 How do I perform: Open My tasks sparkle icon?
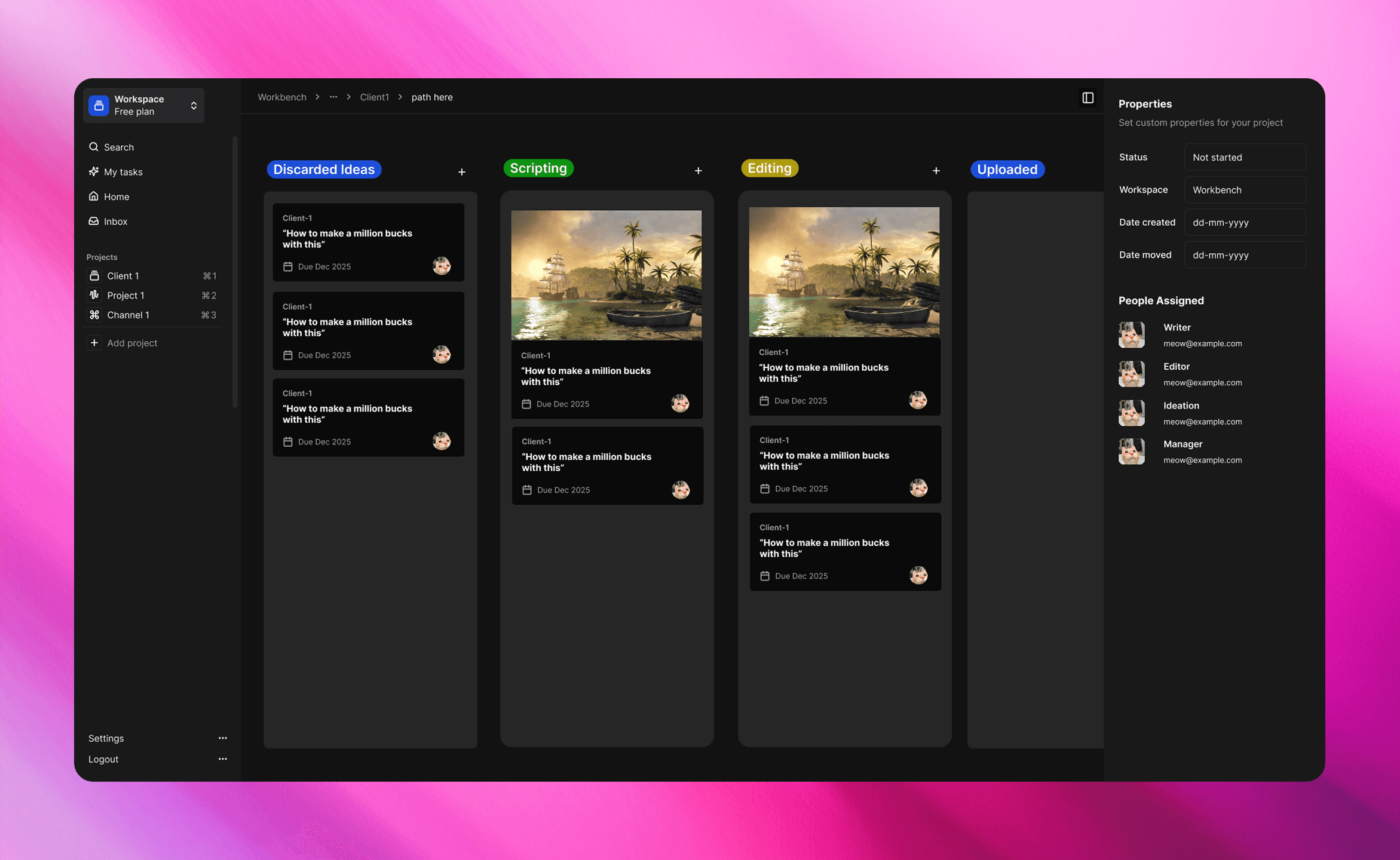click(94, 171)
